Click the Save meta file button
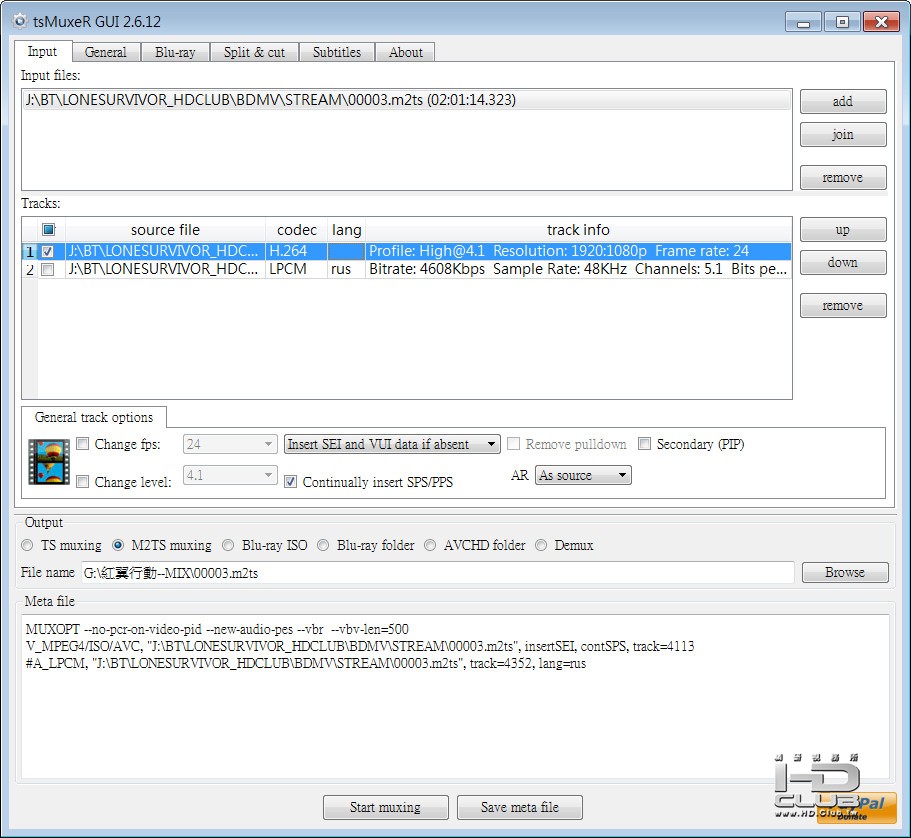Viewport: 911px width, 838px height. (520, 807)
